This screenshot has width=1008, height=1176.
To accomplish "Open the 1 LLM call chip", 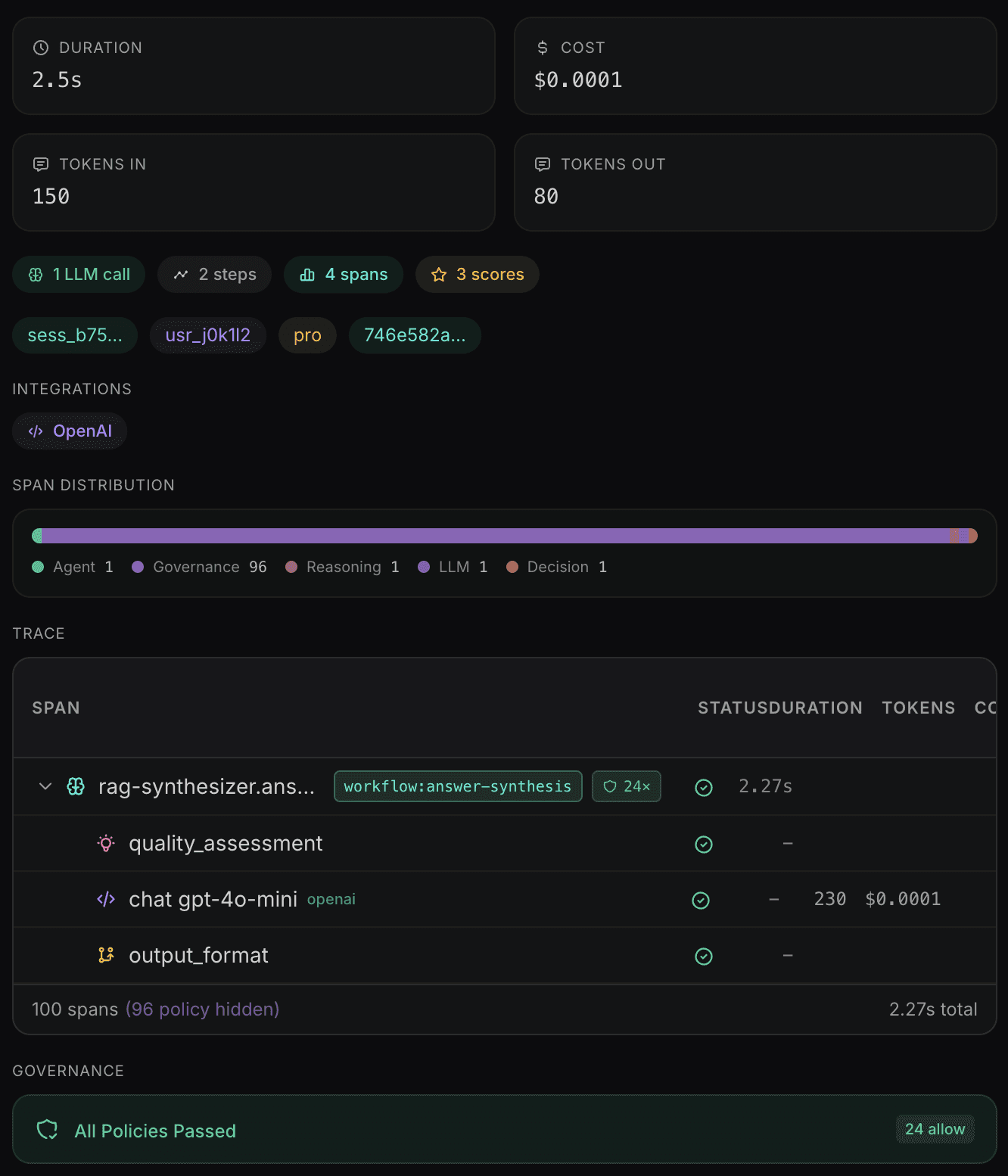I will [x=79, y=275].
